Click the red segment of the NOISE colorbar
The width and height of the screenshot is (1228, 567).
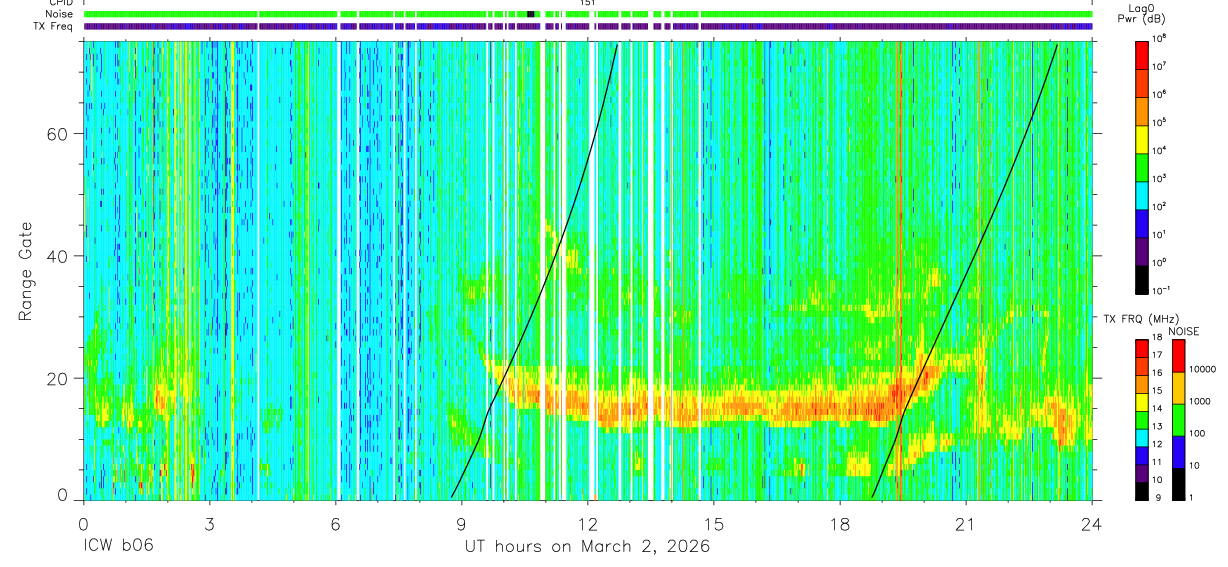click(1179, 355)
